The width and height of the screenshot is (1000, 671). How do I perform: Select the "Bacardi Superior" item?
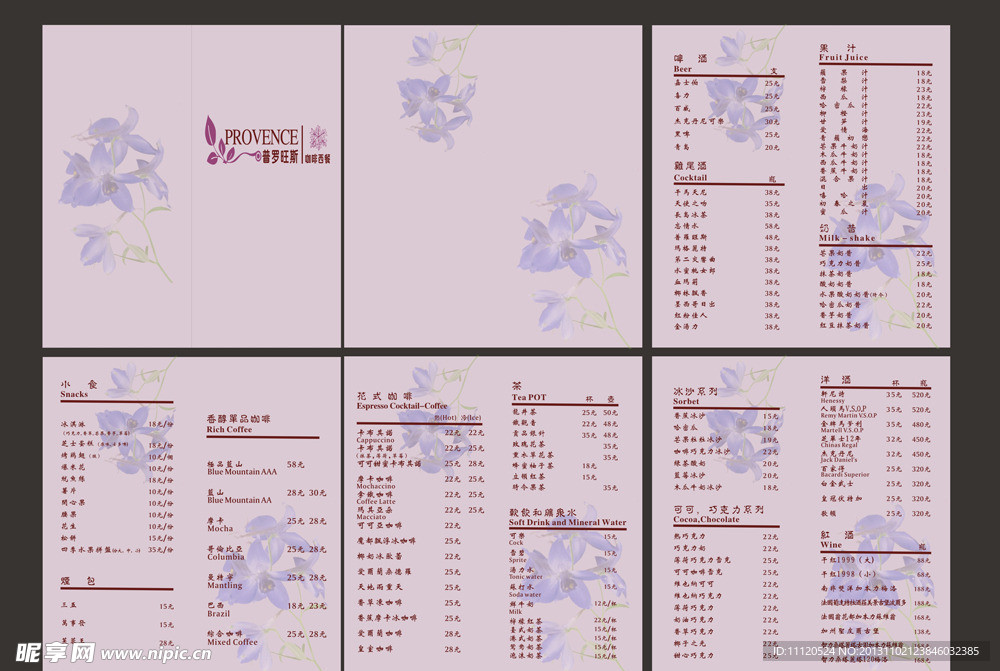tap(845, 475)
